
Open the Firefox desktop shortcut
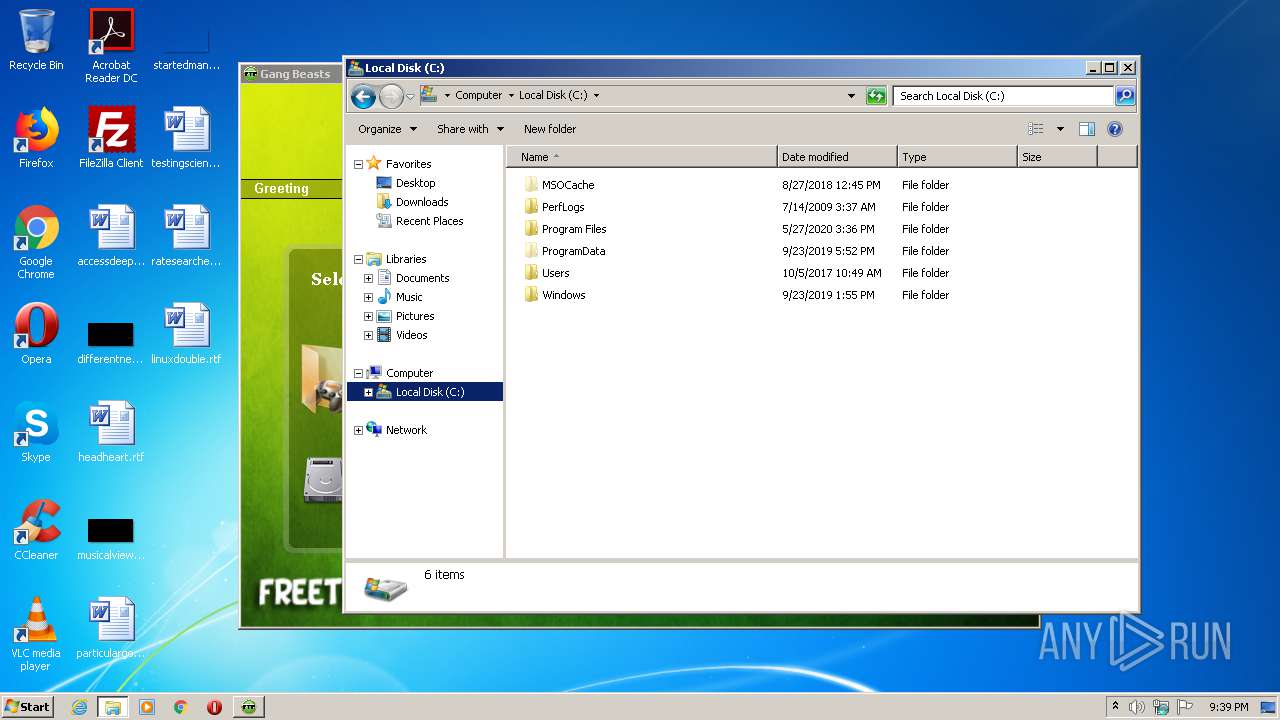(36, 138)
